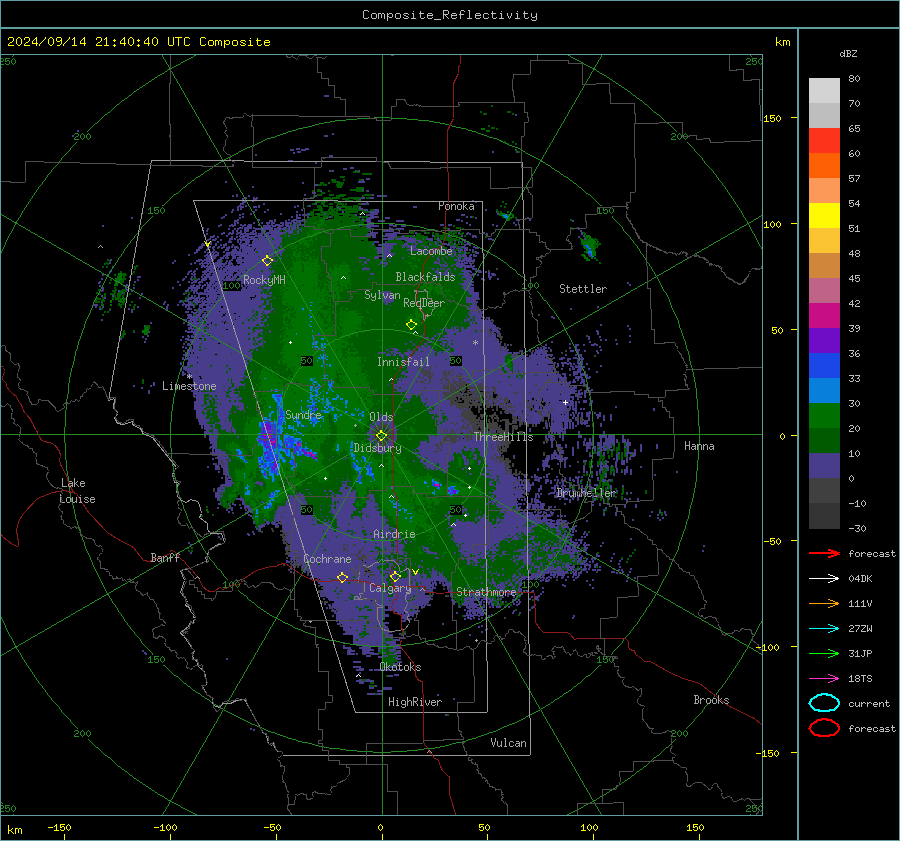This screenshot has height=841, width=900.
Task: Click the Hanna city label
Action: tap(699, 446)
